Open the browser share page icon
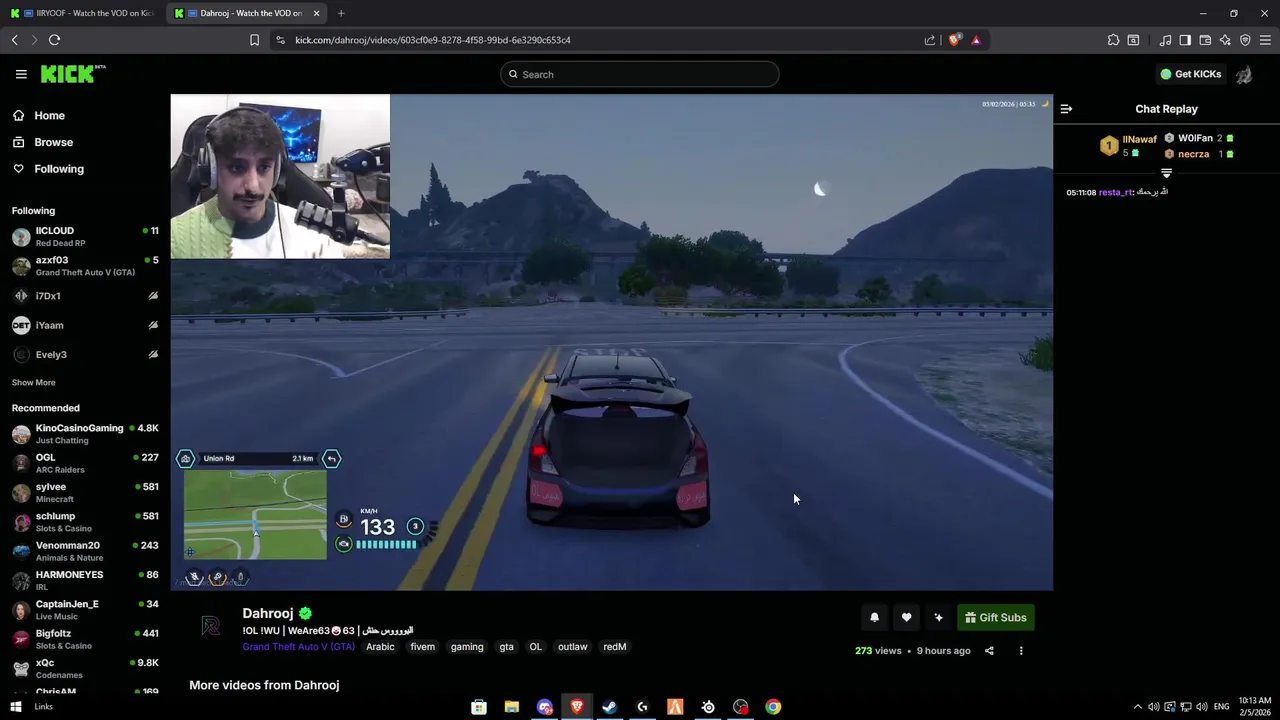This screenshot has width=1280, height=720. point(930,40)
